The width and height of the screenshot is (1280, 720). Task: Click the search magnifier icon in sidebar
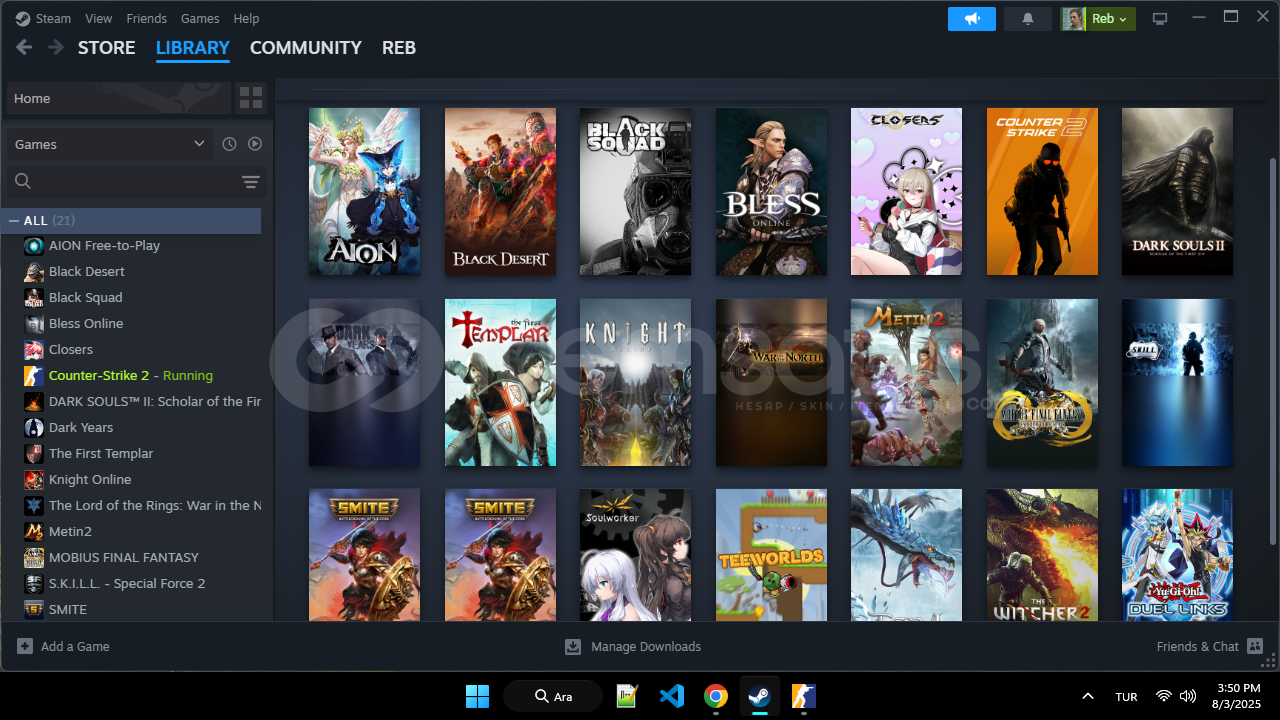(23, 181)
